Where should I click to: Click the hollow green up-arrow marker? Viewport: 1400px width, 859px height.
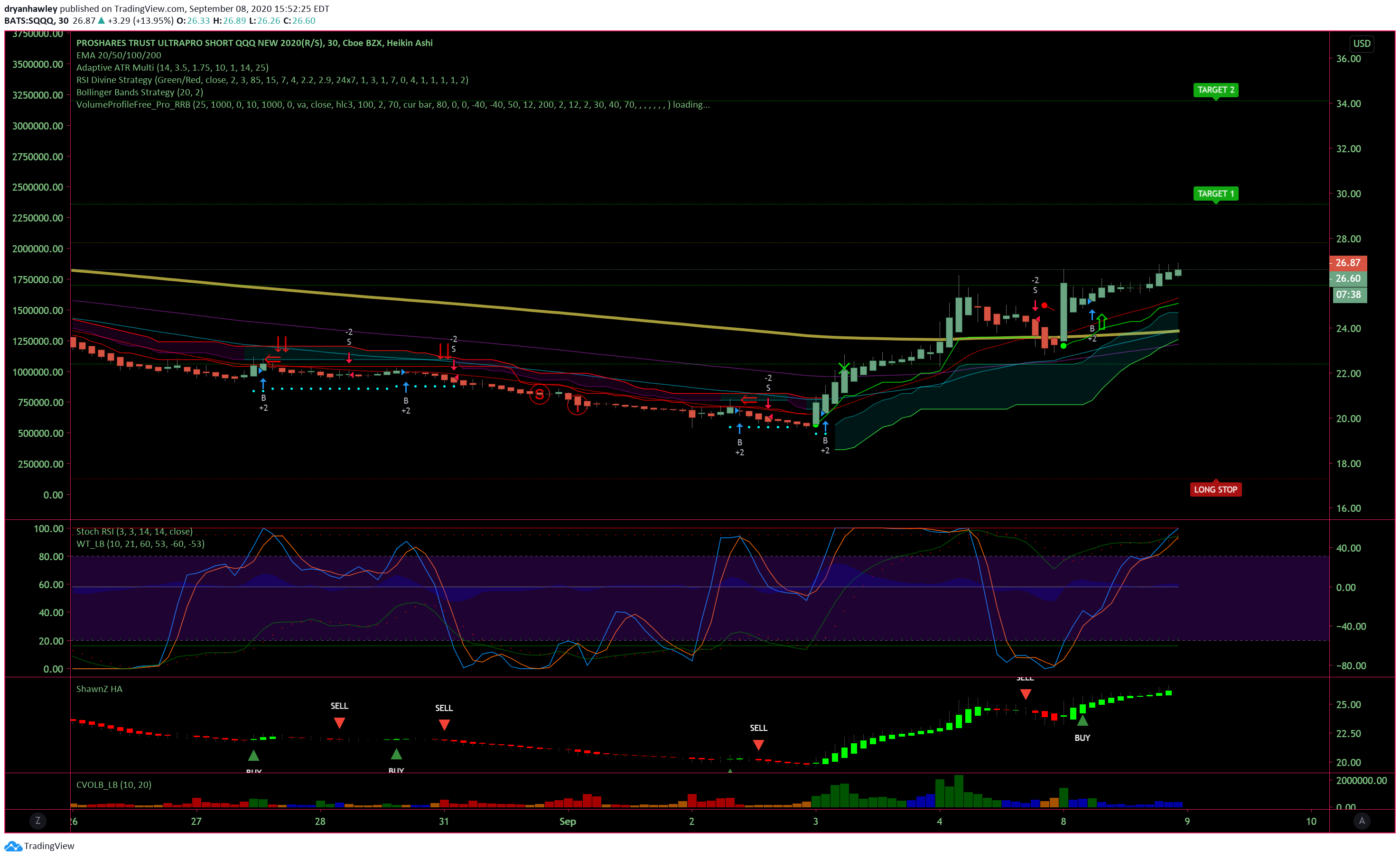coord(1101,321)
